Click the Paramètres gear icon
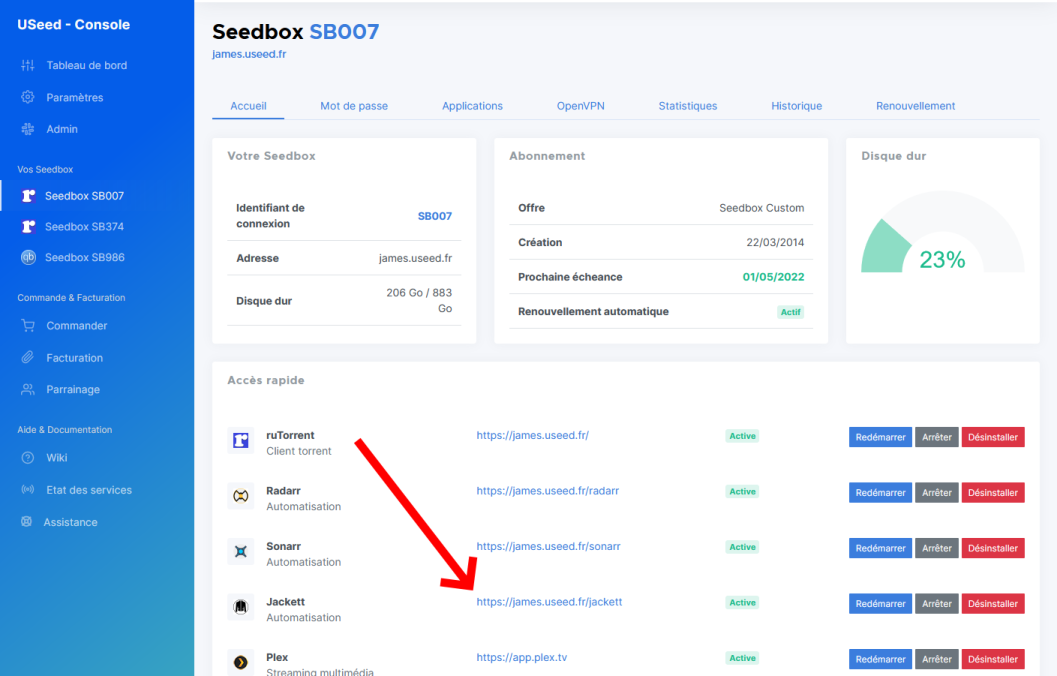 pyautogui.click(x=28, y=97)
